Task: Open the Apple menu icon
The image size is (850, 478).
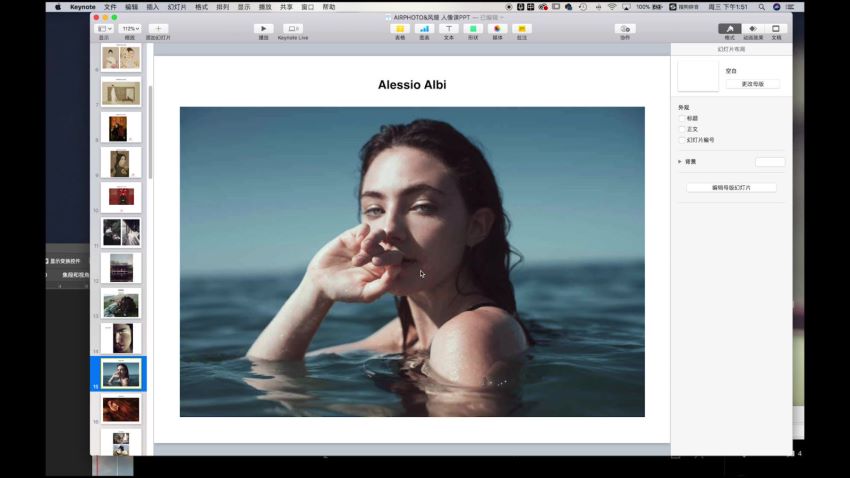Action: pos(57,7)
